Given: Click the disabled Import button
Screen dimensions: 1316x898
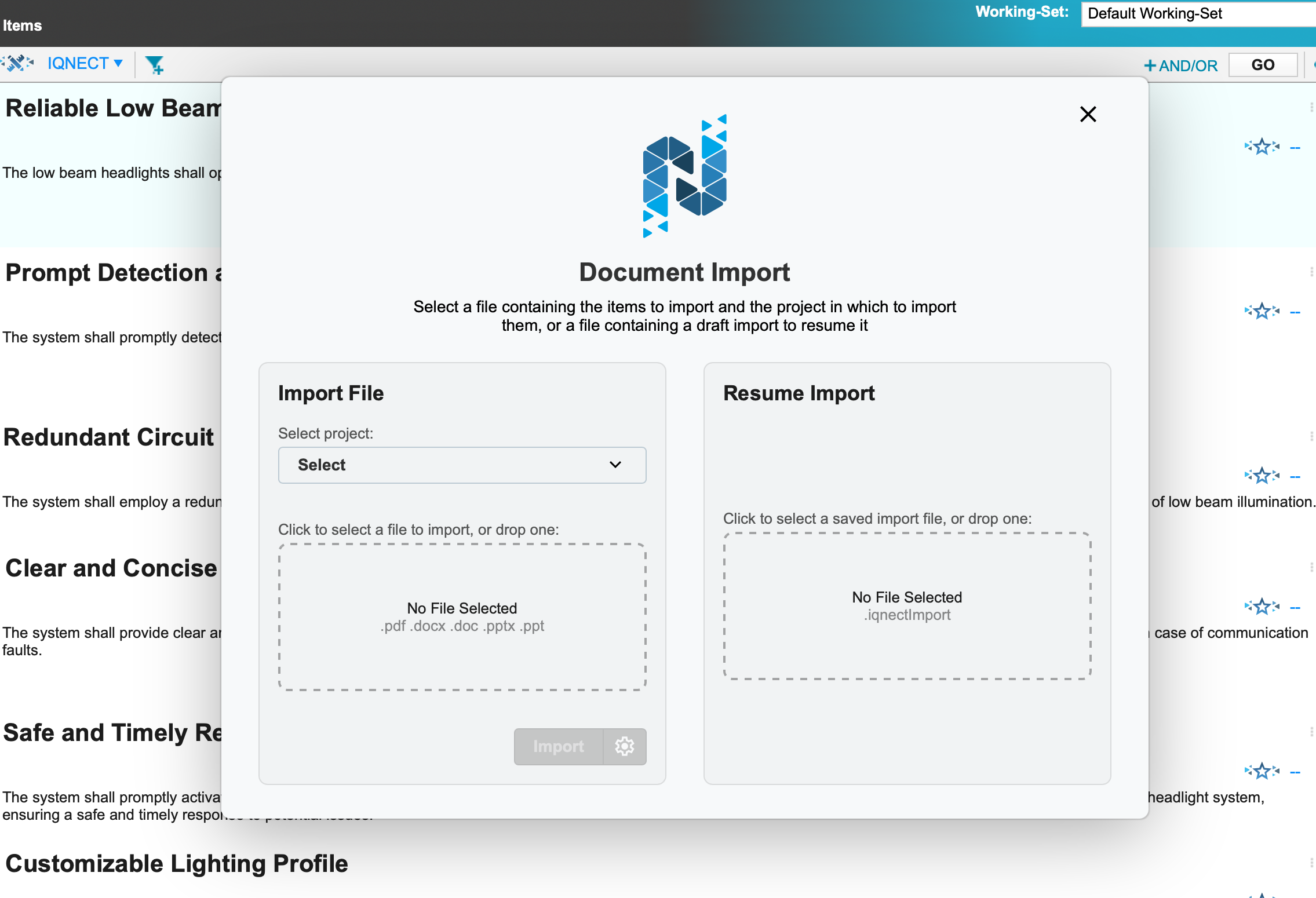Looking at the screenshot, I should (x=558, y=746).
